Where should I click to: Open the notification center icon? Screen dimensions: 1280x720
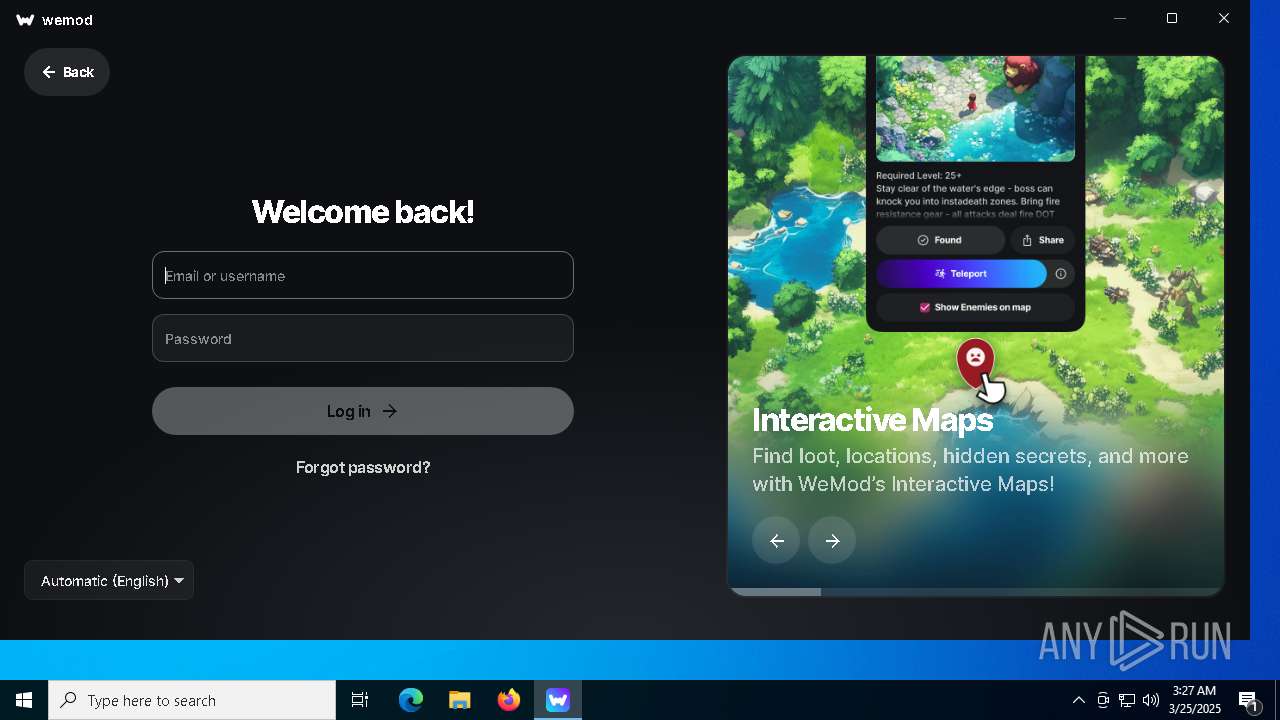1249,701
